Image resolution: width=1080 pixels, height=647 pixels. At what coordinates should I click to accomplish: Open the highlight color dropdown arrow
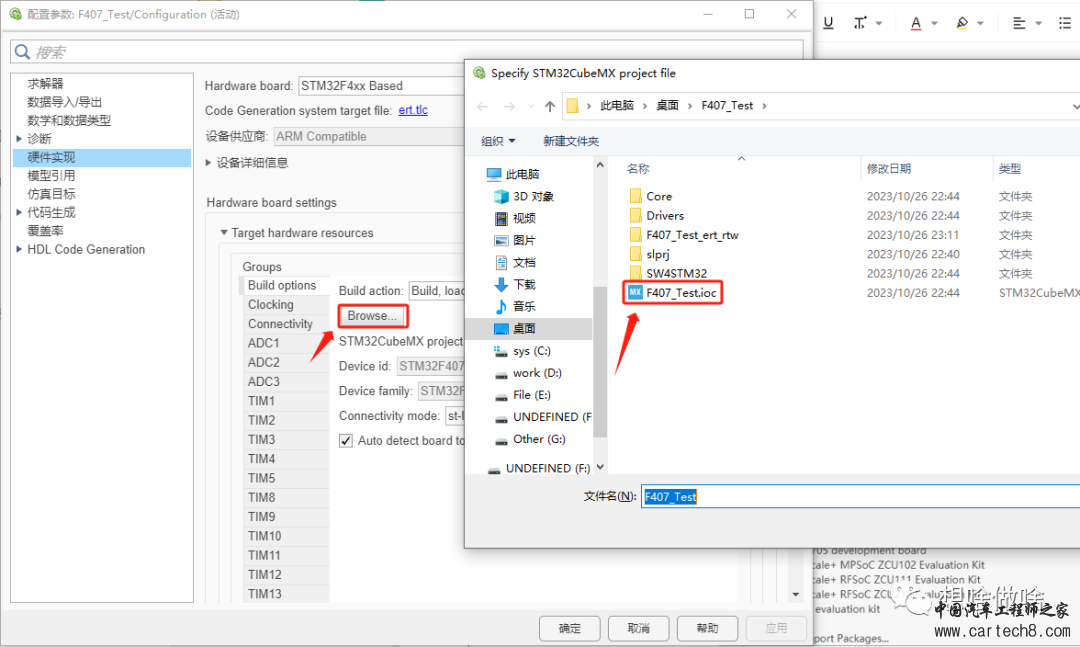tap(981, 23)
